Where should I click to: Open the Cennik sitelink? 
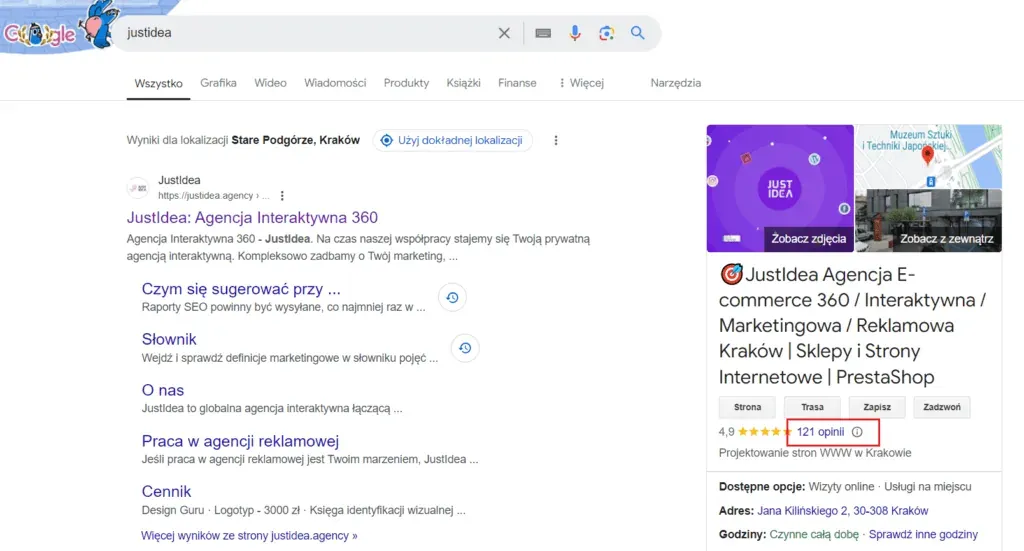tap(167, 491)
